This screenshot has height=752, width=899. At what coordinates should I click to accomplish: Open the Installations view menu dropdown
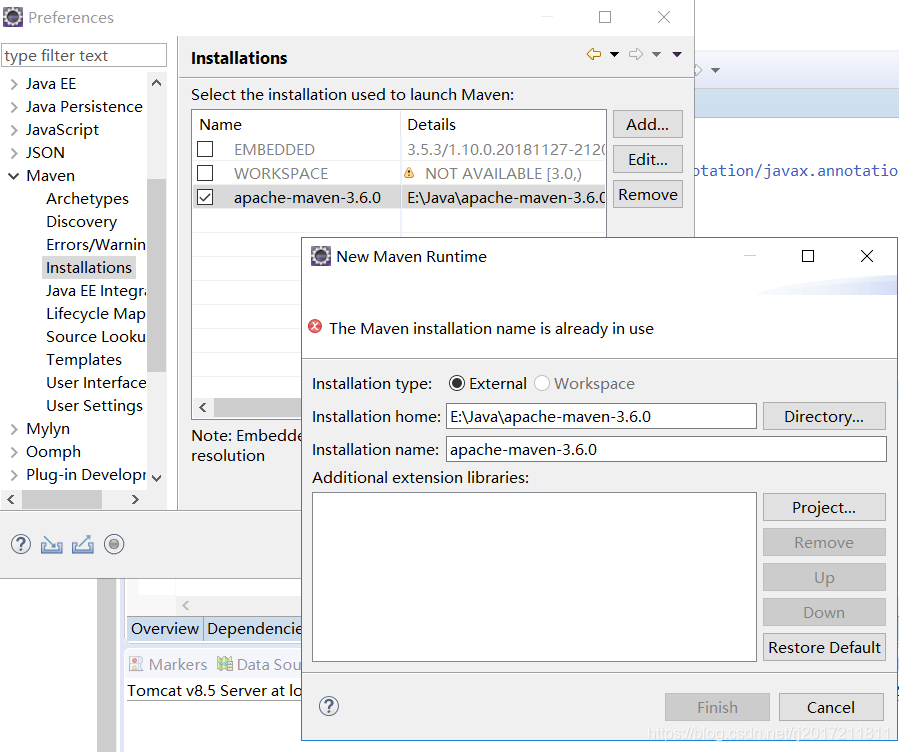coord(677,54)
